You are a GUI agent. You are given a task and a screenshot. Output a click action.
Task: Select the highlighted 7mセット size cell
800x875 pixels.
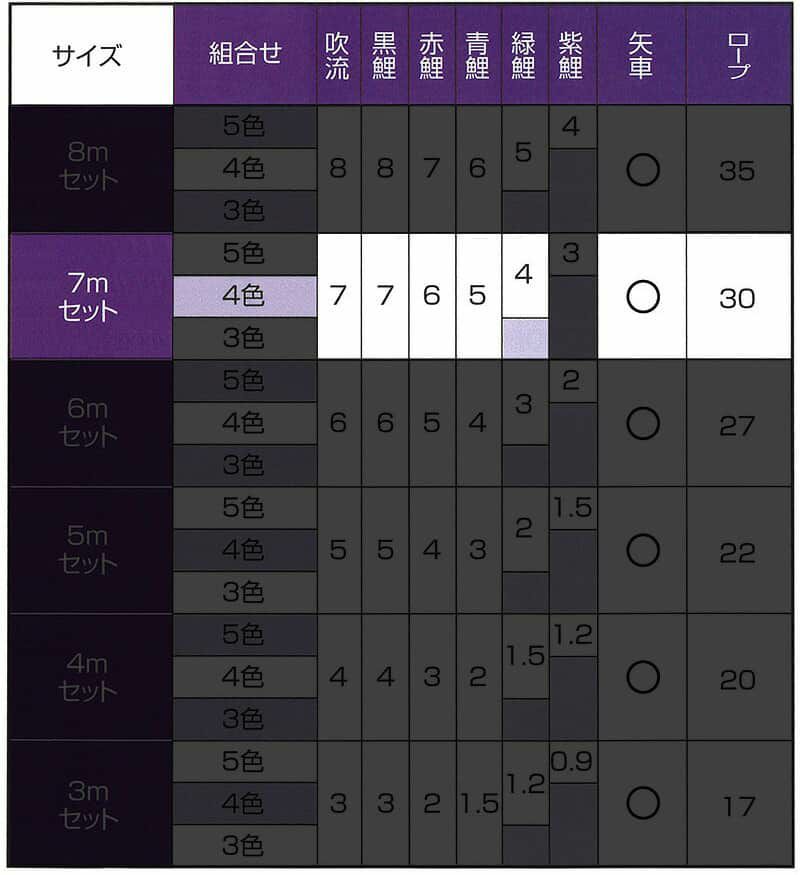(91, 297)
